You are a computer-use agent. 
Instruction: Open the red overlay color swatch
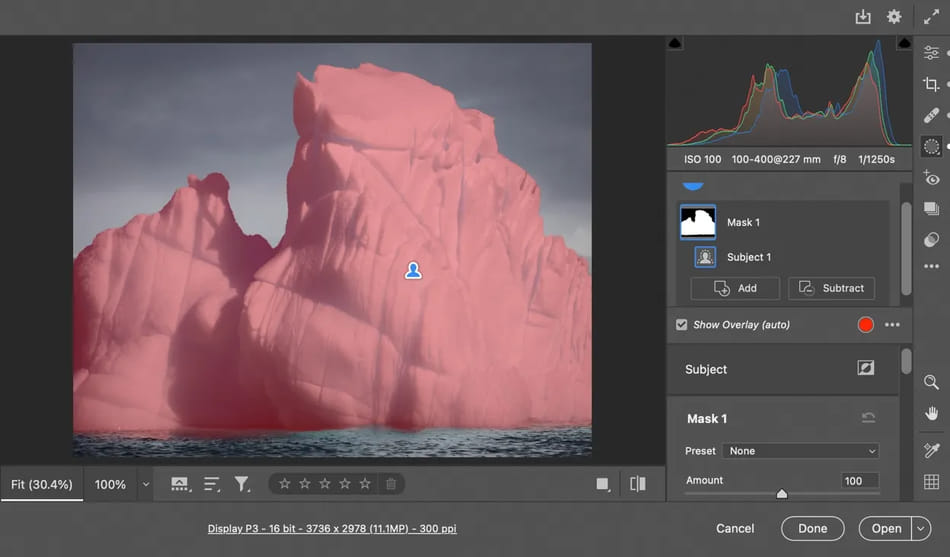[x=866, y=325]
